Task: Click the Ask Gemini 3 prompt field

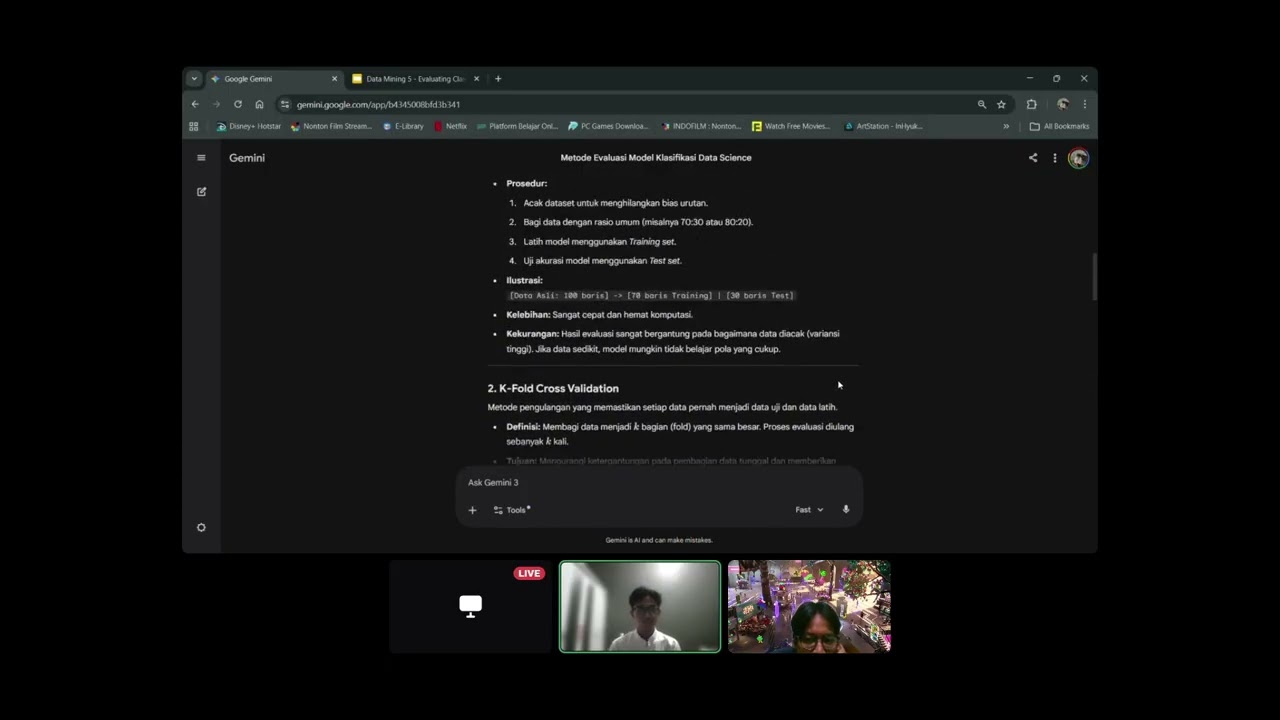Action: [659, 482]
